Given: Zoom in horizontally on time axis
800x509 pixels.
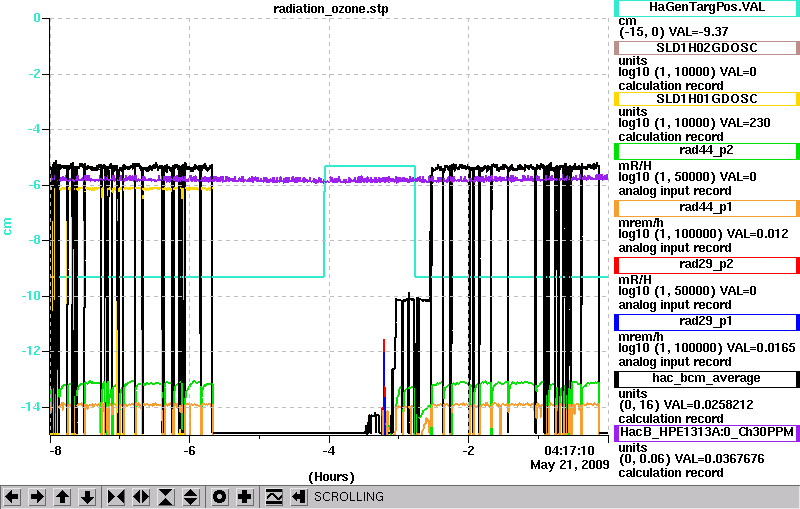Looking at the screenshot, I should [116, 497].
